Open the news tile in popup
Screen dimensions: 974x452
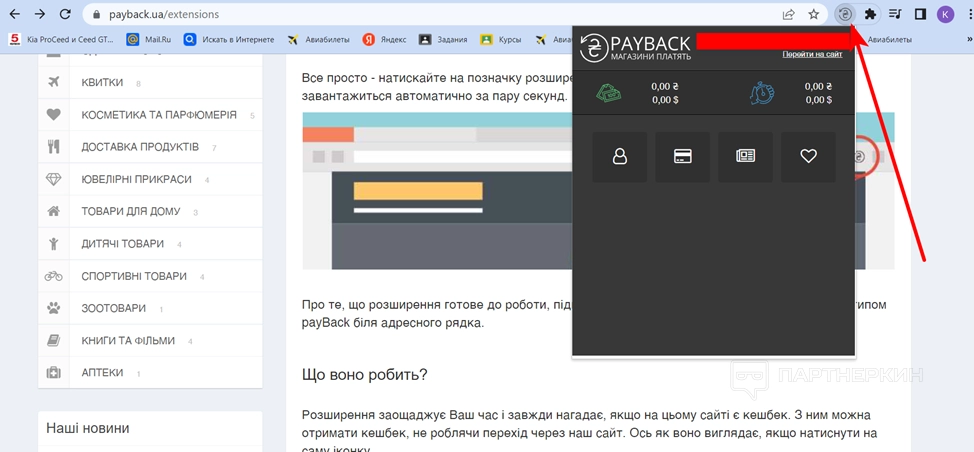pos(745,157)
